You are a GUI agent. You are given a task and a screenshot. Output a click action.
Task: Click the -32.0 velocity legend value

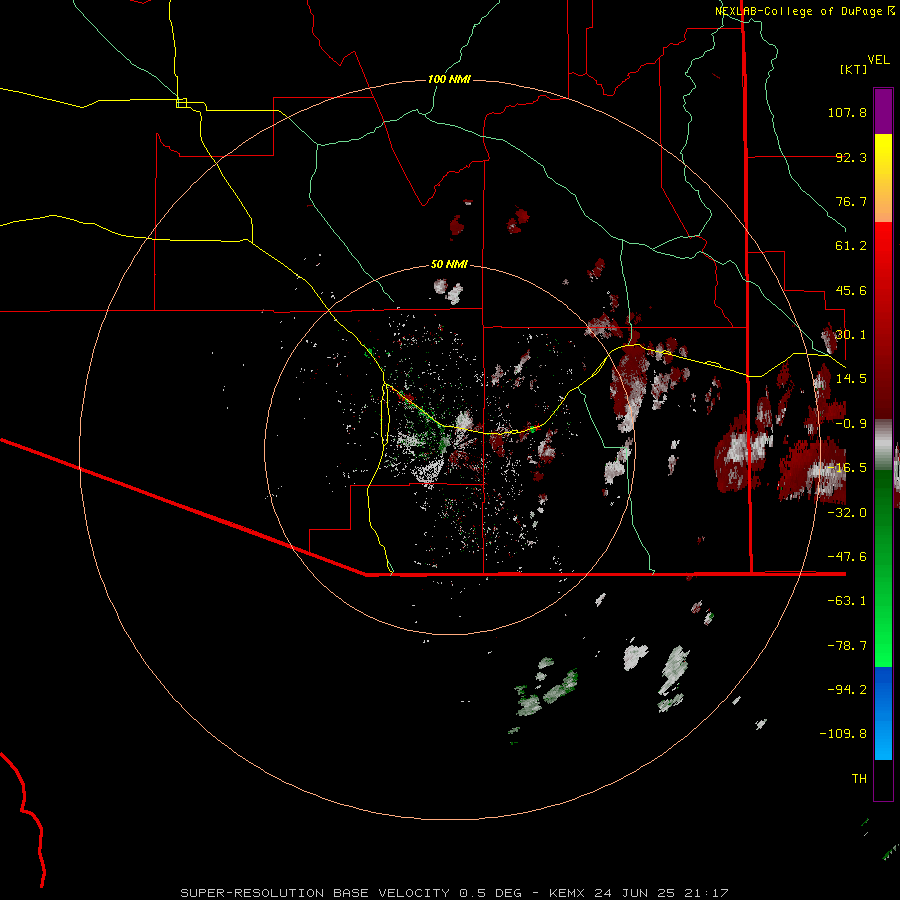coord(847,513)
